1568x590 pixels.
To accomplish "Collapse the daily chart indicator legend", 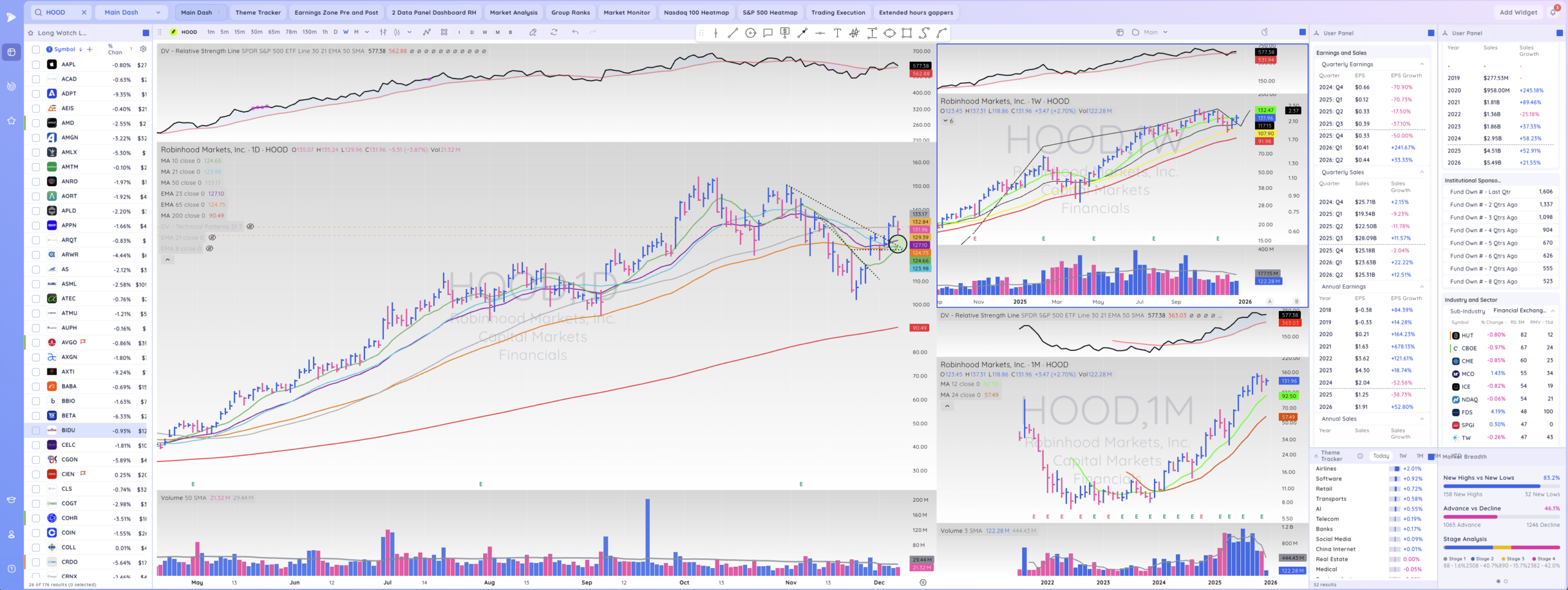I will [168, 260].
